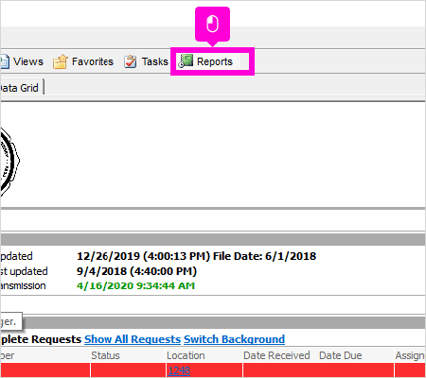The height and width of the screenshot is (378, 426).
Task: Sort by the Date Due column header
Action: point(340,356)
